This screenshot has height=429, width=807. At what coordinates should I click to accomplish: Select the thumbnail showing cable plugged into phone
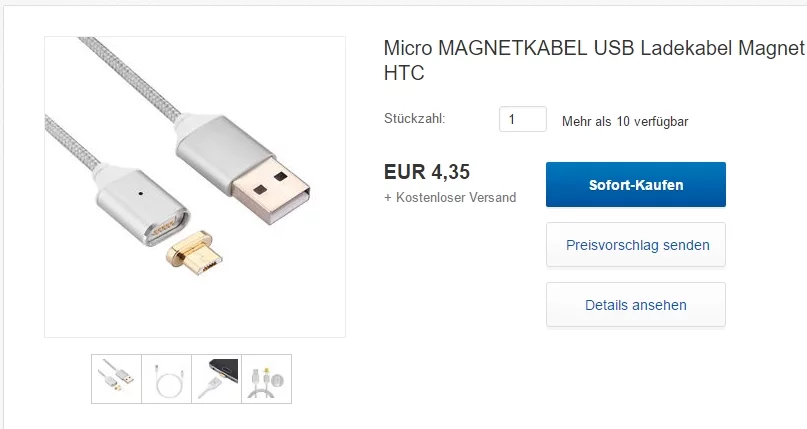tap(216, 379)
